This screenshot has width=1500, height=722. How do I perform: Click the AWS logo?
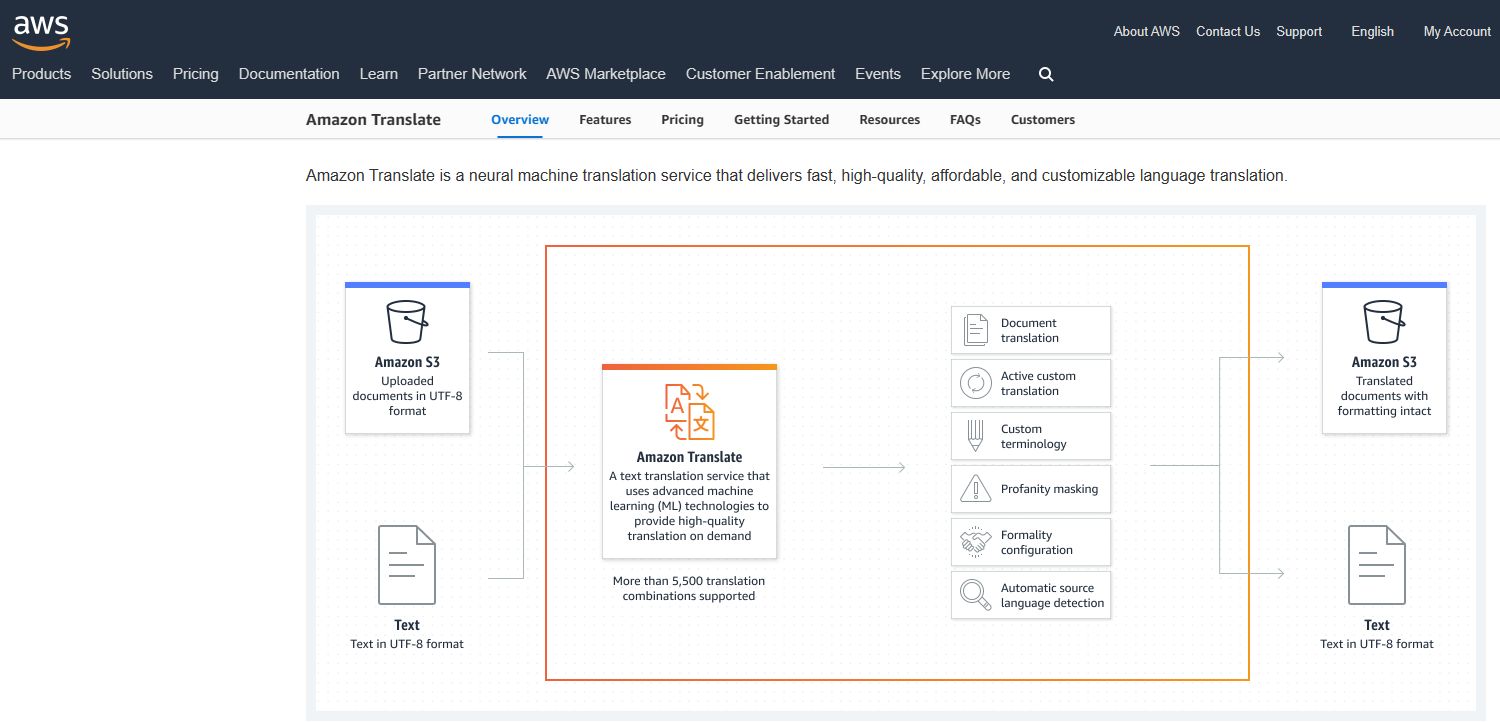point(41,31)
